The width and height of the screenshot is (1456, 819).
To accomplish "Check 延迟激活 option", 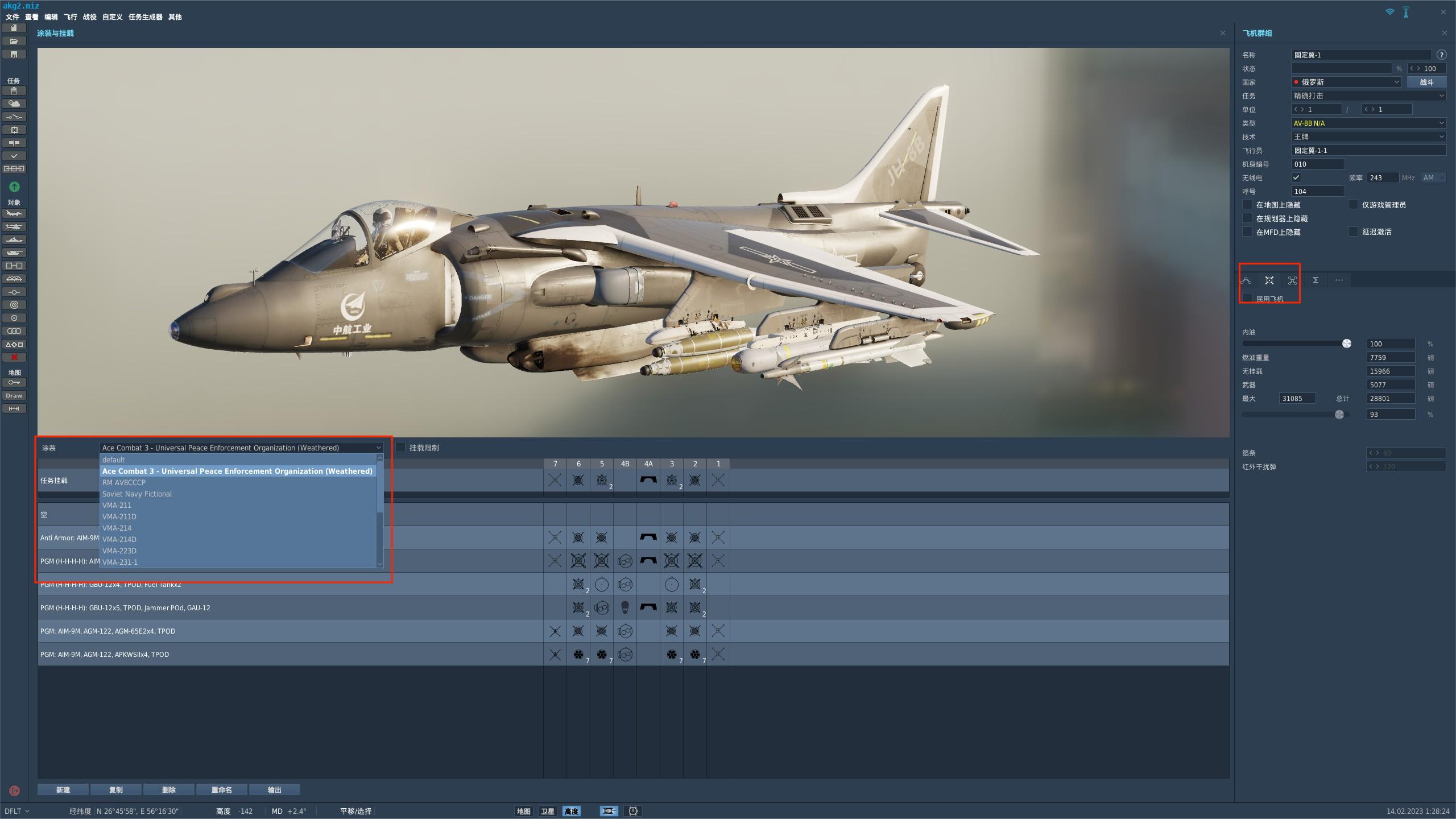I will [1353, 231].
